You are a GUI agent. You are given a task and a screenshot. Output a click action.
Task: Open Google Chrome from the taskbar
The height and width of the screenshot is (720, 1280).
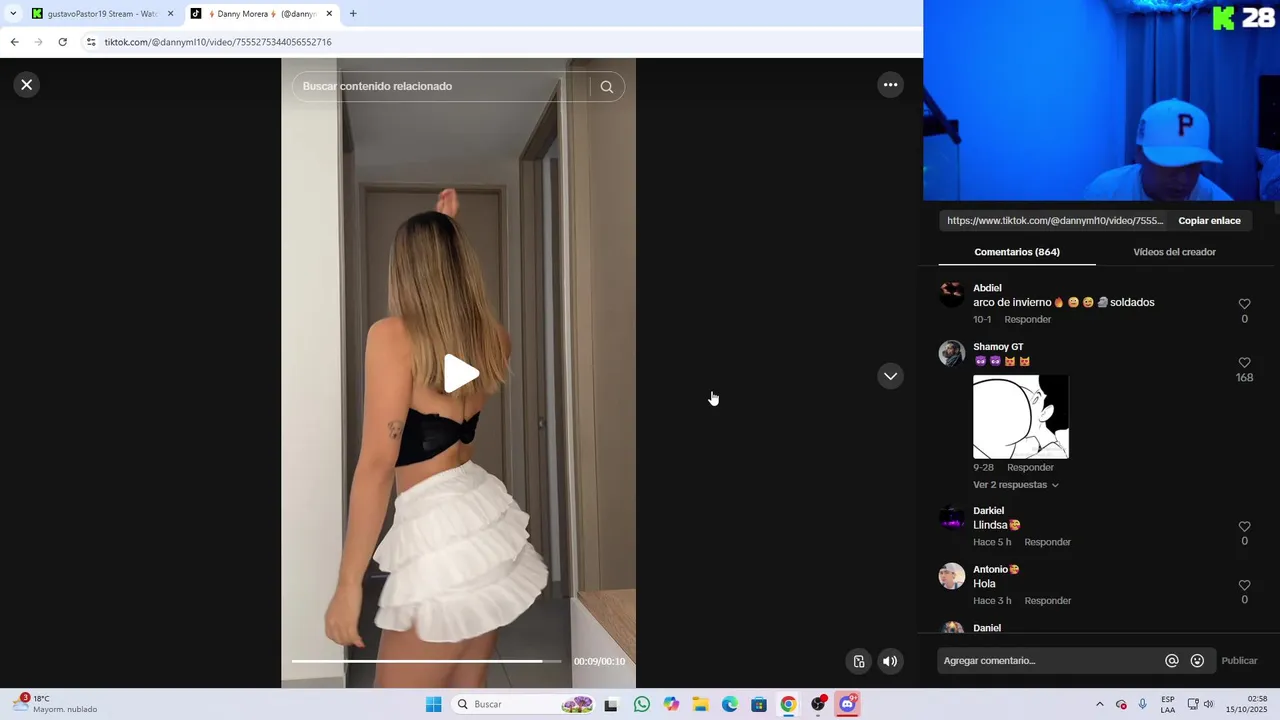788,705
